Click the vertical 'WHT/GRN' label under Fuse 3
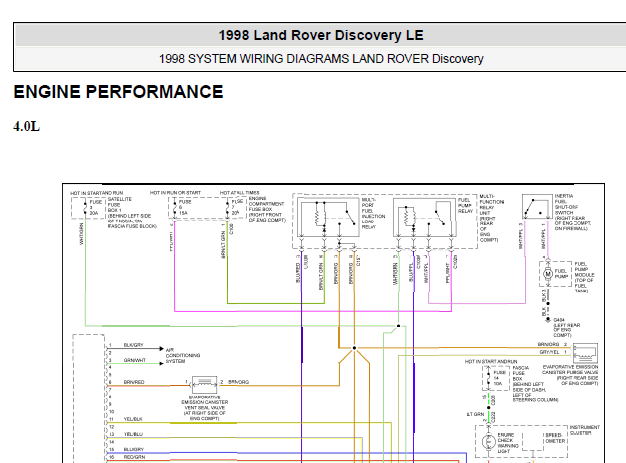 [x=81, y=234]
